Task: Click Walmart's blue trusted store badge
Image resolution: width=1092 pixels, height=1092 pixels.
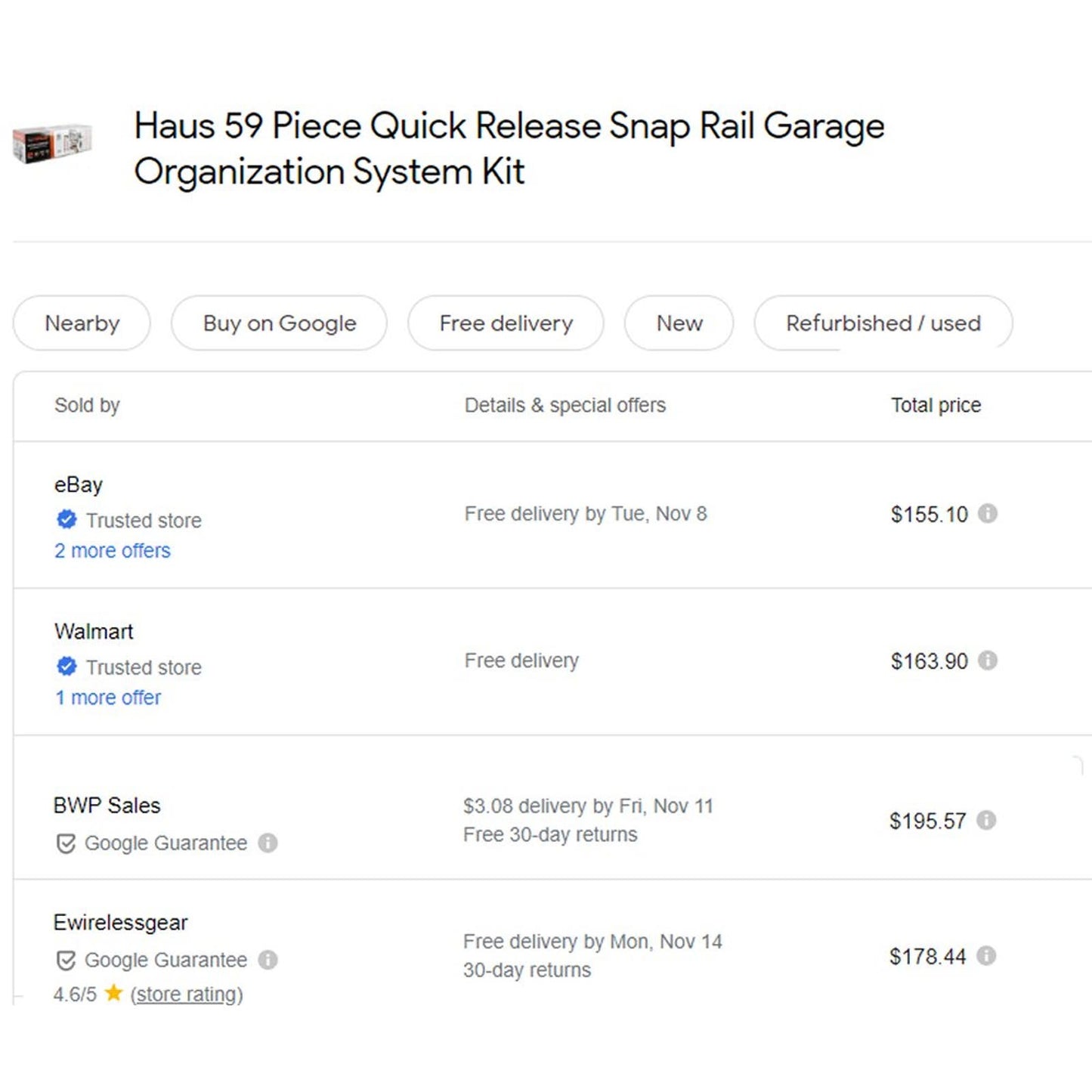Action: tap(67, 666)
